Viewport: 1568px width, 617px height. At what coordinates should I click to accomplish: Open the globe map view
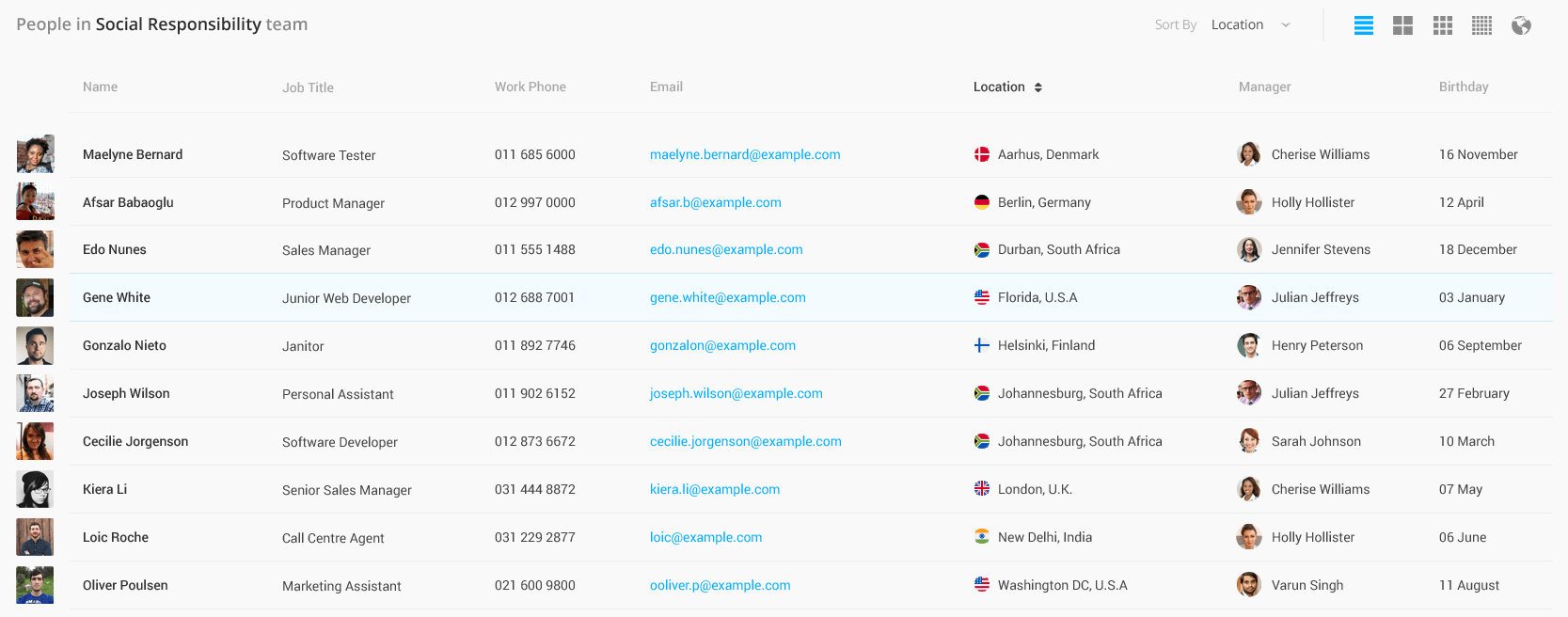click(1521, 25)
